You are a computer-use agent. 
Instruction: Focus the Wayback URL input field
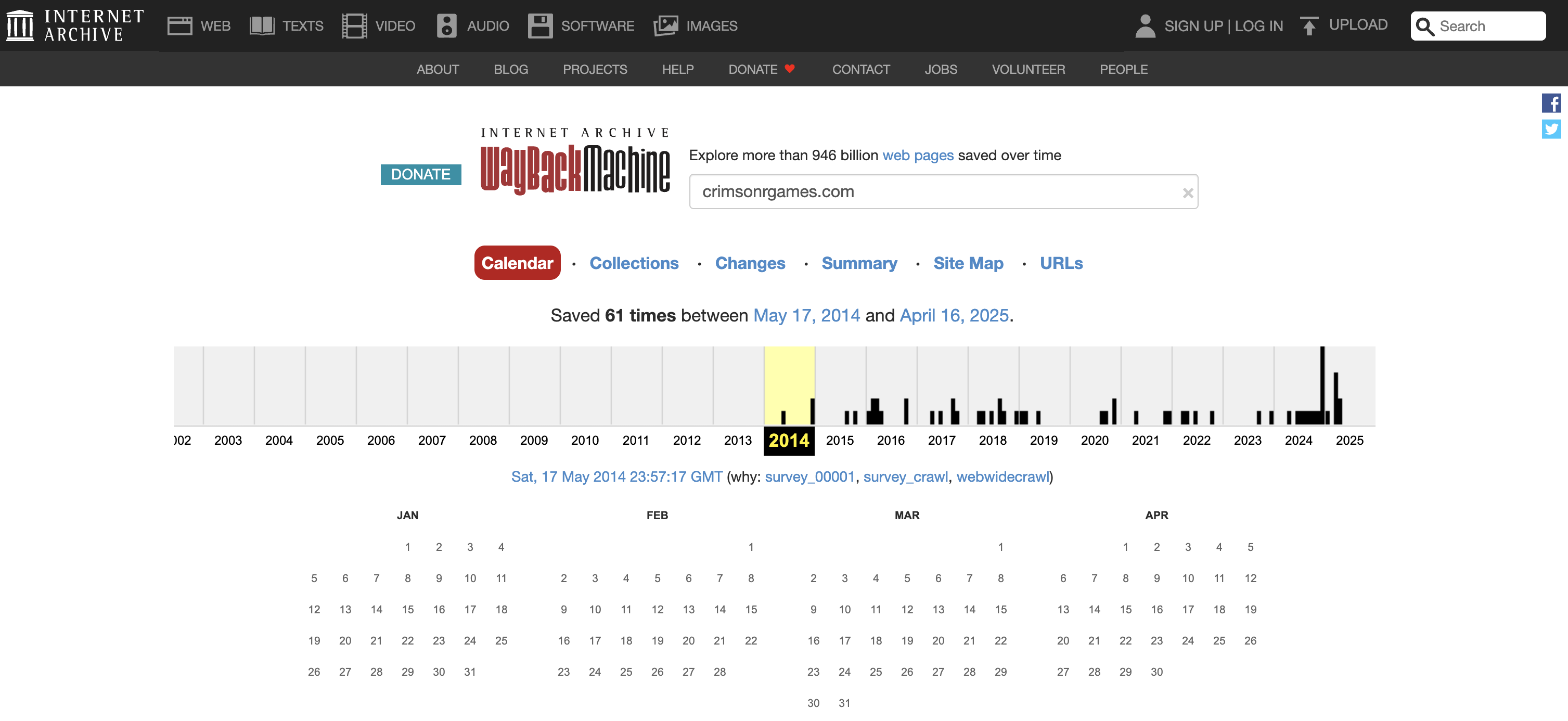tap(944, 191)
